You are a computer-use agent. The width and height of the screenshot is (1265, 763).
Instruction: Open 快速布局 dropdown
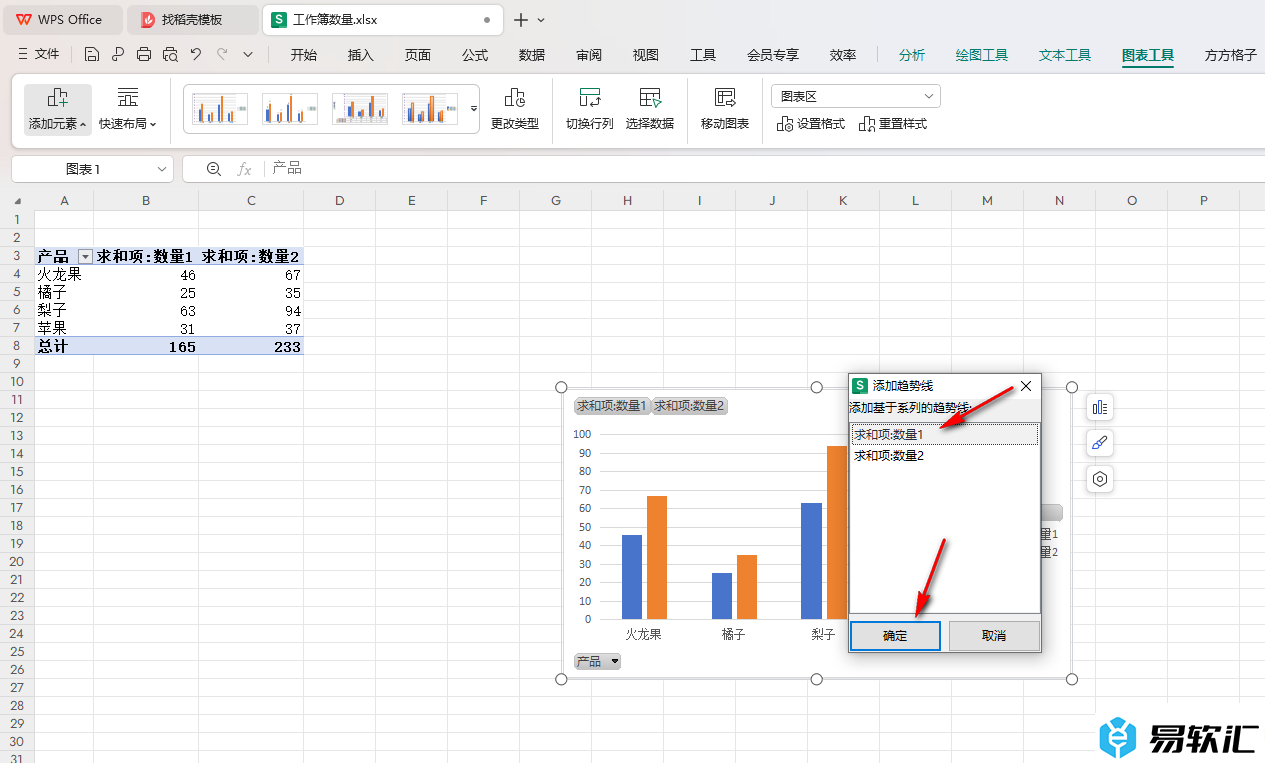(x=128, y=110)
